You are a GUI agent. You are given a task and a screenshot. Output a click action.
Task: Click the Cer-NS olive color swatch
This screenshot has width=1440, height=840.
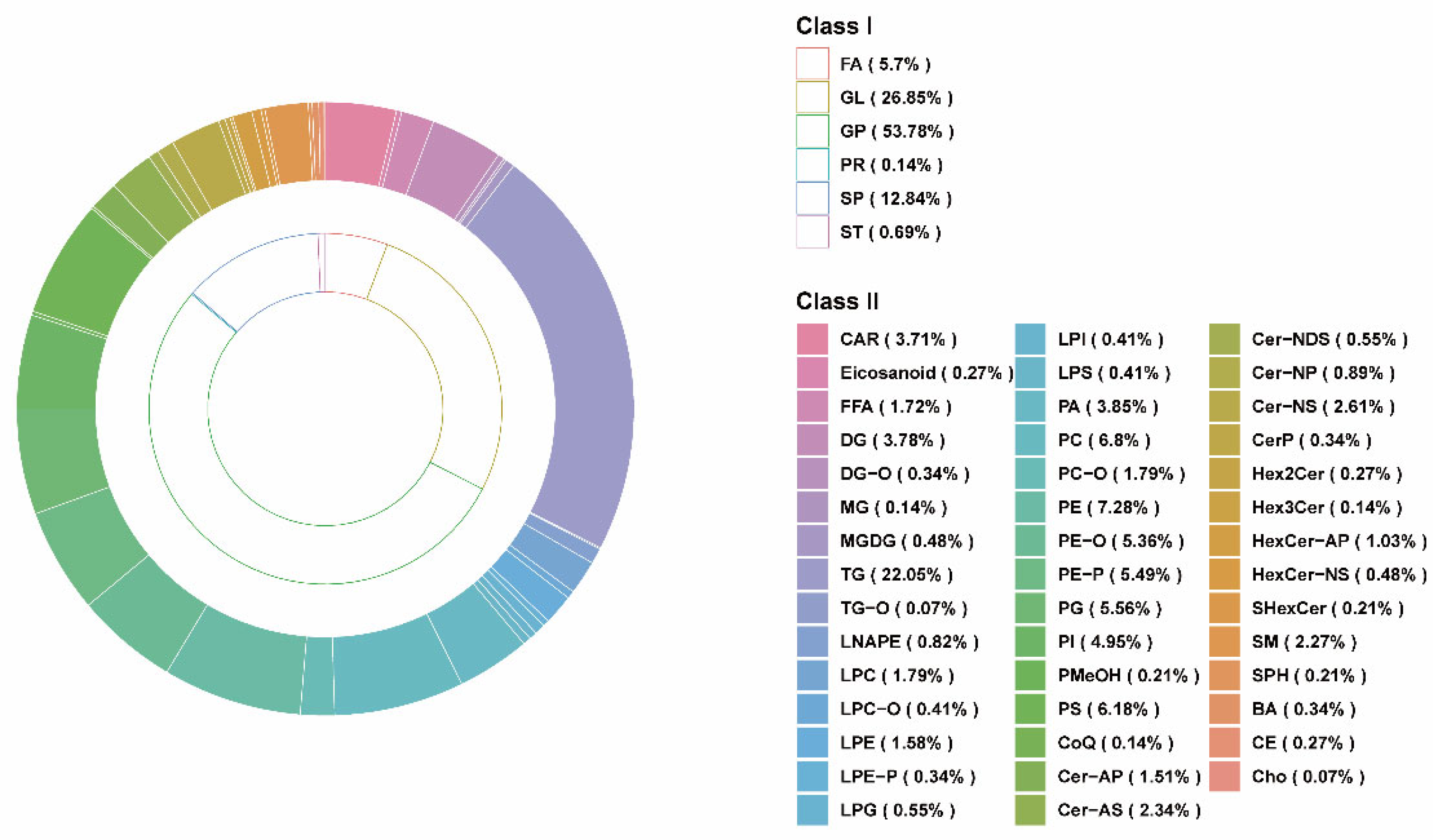pyautogui.click(x=1224, y=407)
